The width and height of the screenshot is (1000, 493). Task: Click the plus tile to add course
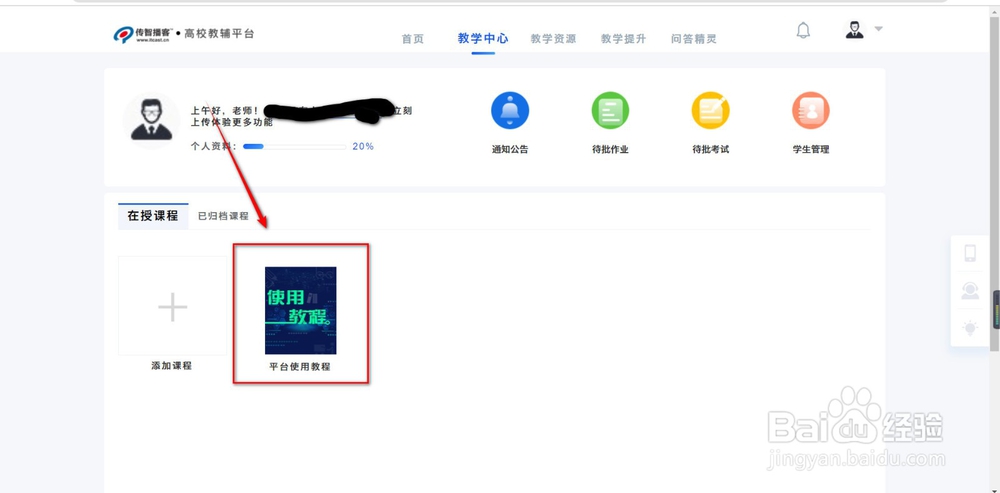172,307
